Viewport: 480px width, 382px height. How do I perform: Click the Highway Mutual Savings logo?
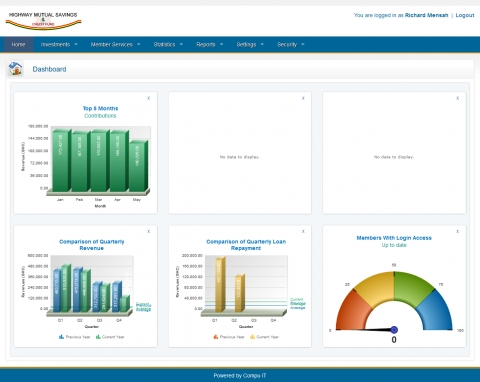(43, 21)
